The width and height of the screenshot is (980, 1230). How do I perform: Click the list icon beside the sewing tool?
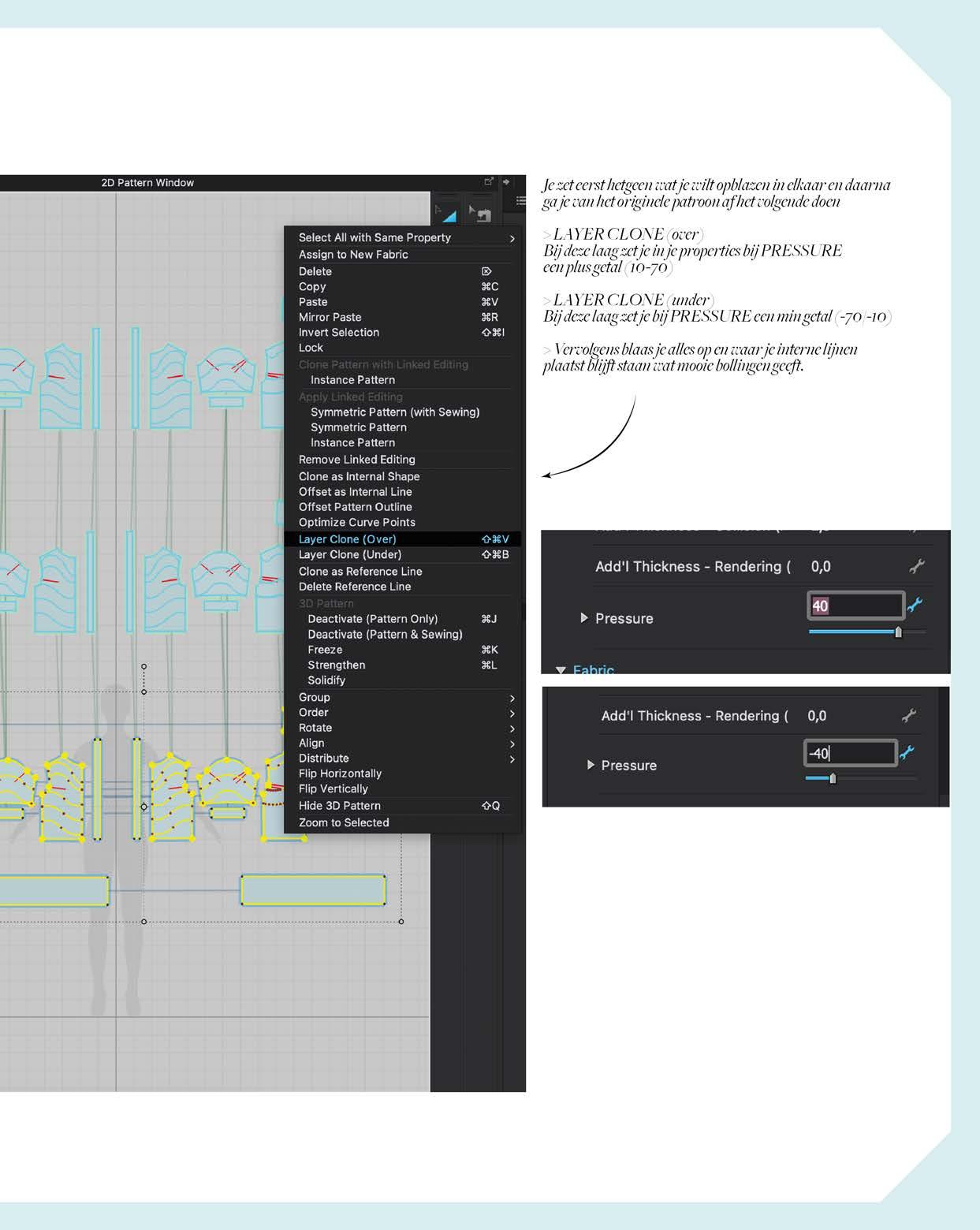(520, 201)
